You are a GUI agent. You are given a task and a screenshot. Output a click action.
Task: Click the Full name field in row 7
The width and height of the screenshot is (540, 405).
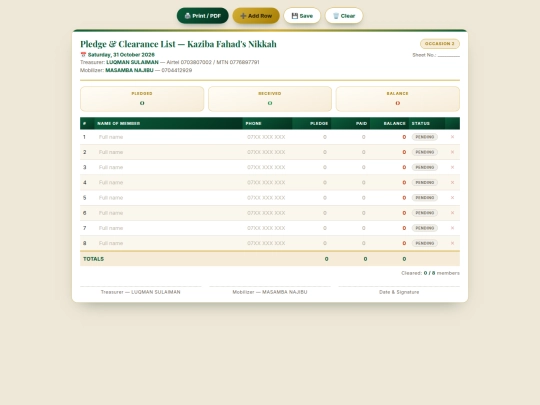pyautogui.click(x=169, y=228)
